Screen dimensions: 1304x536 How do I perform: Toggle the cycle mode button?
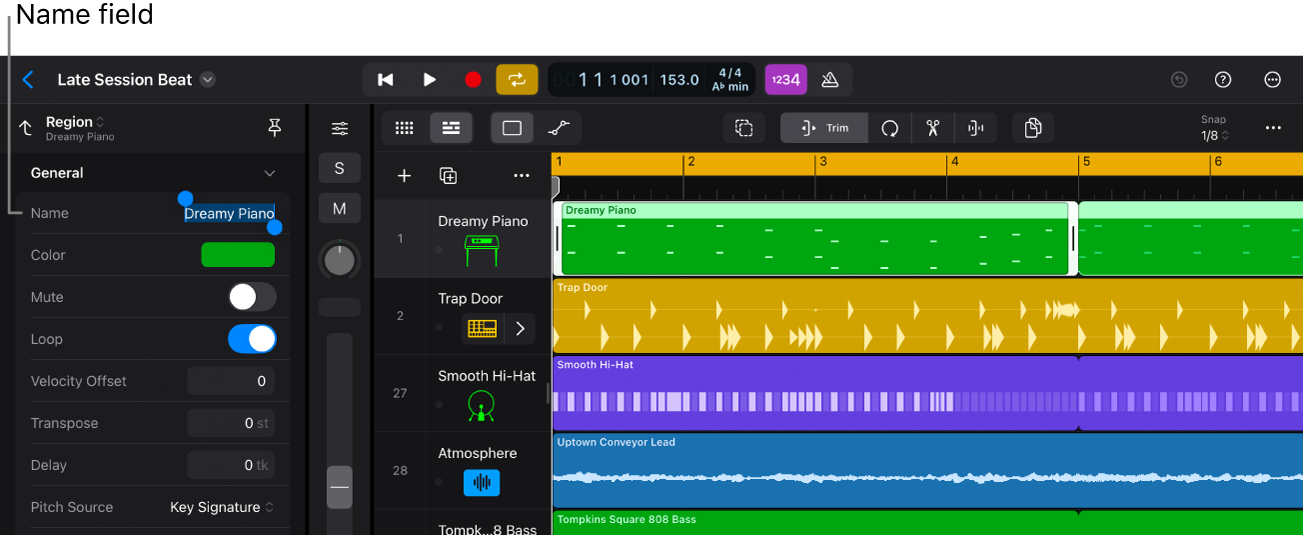[x=517, y=80]
